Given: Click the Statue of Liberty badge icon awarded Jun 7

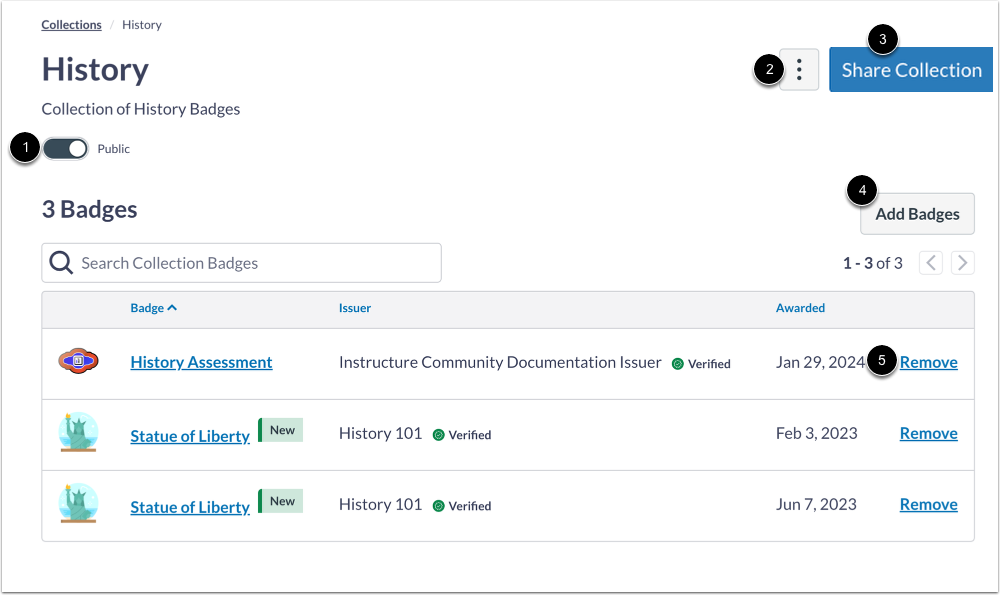Looking at the screenshot, I should click(x=78, y=505).
